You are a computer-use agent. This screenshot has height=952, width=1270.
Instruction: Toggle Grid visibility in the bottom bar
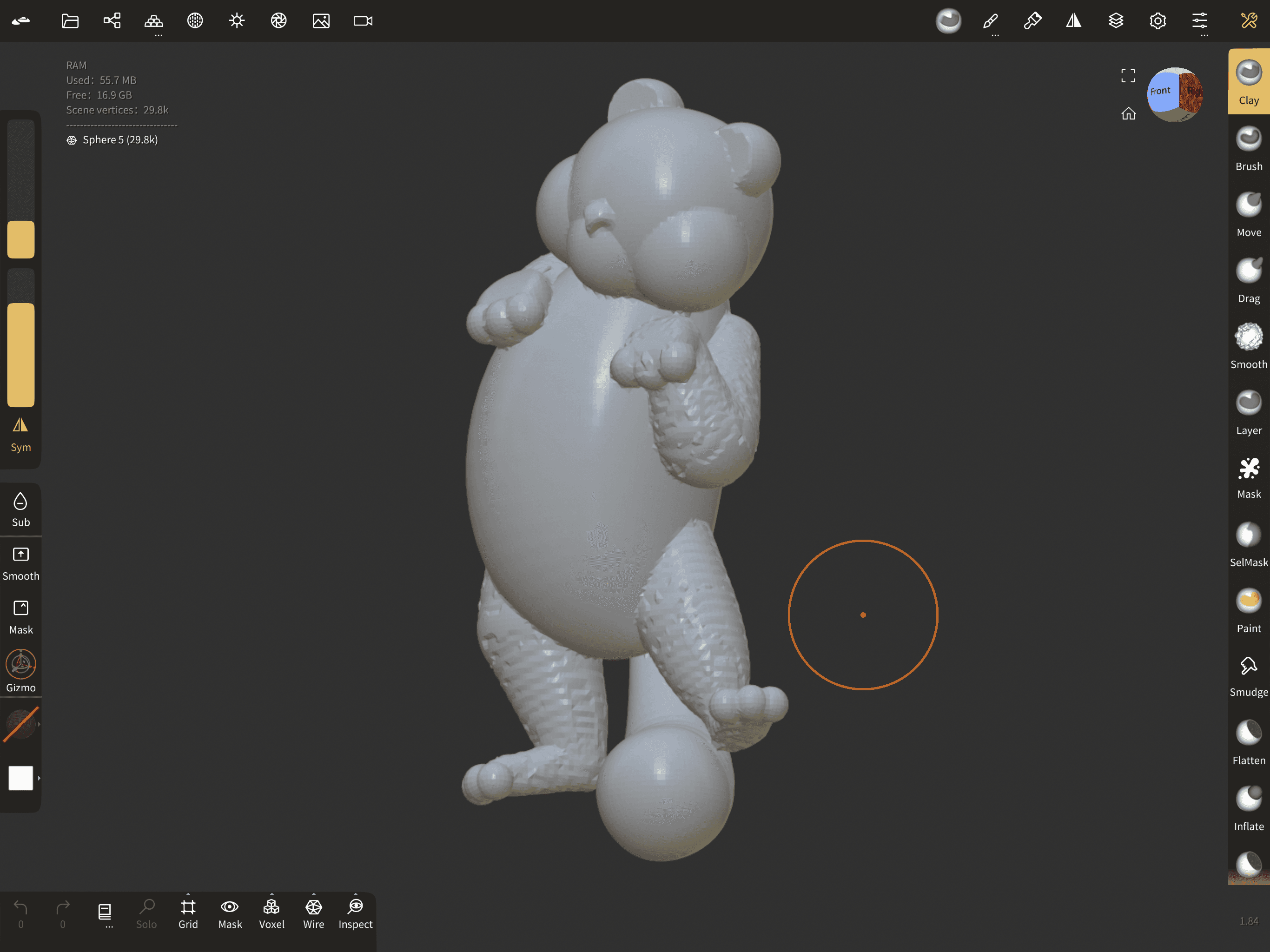tap(188, 913)
